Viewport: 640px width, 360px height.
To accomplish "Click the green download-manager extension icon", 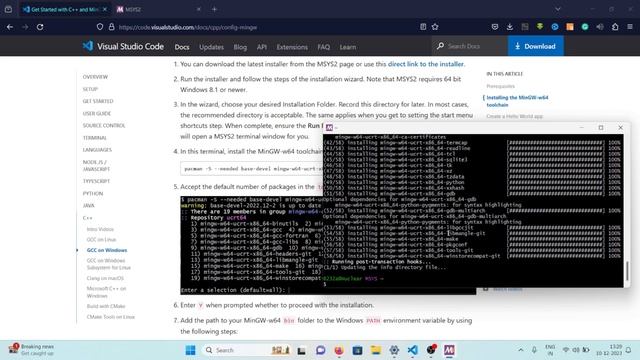I will [x=540, y=27].
